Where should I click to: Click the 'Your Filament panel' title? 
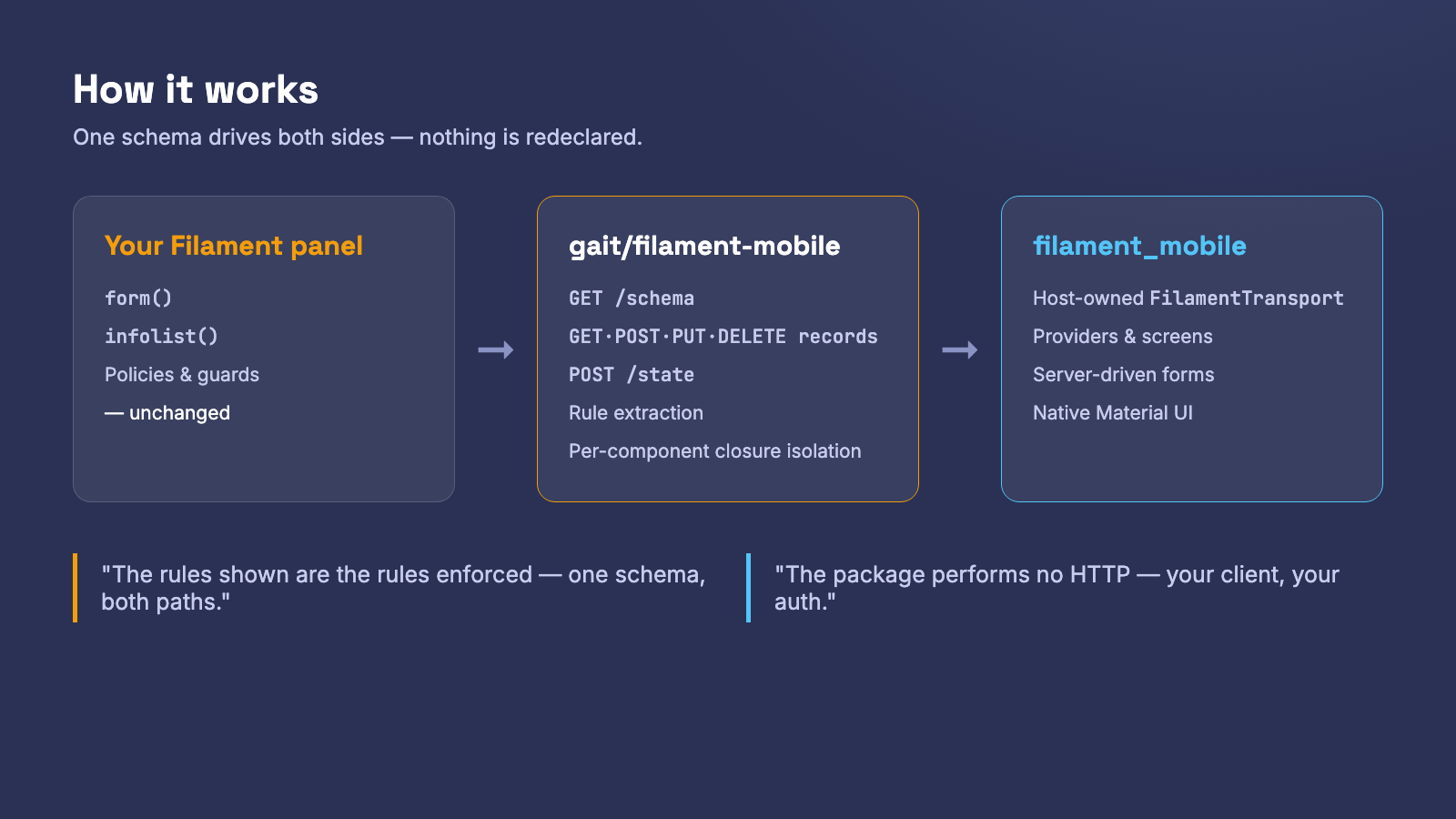tap(234, 246)
